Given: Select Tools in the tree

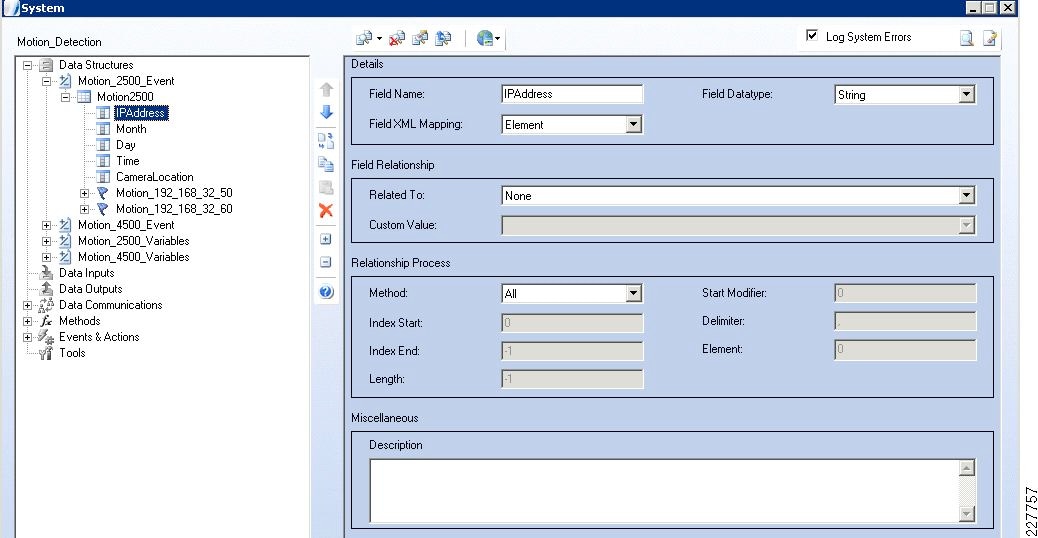Looking at the screenshot, I should point(72,353).
